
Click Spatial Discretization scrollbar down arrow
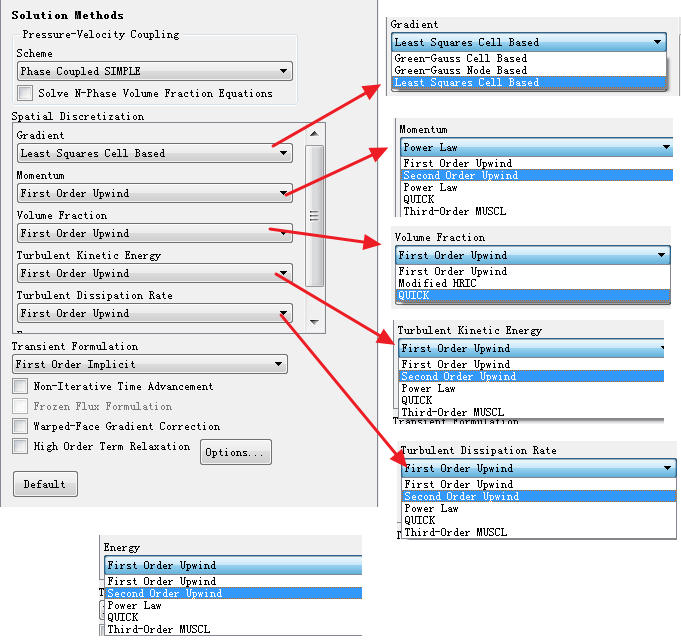[x=314, y=322]
